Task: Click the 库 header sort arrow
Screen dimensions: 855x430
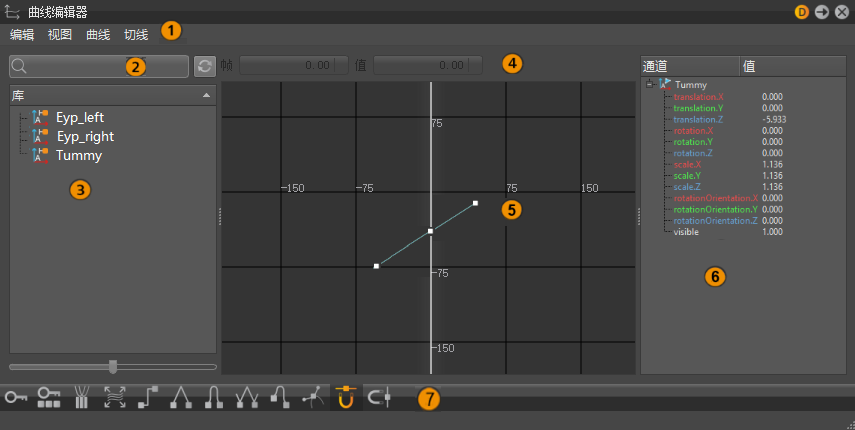Action: (206, 95)
